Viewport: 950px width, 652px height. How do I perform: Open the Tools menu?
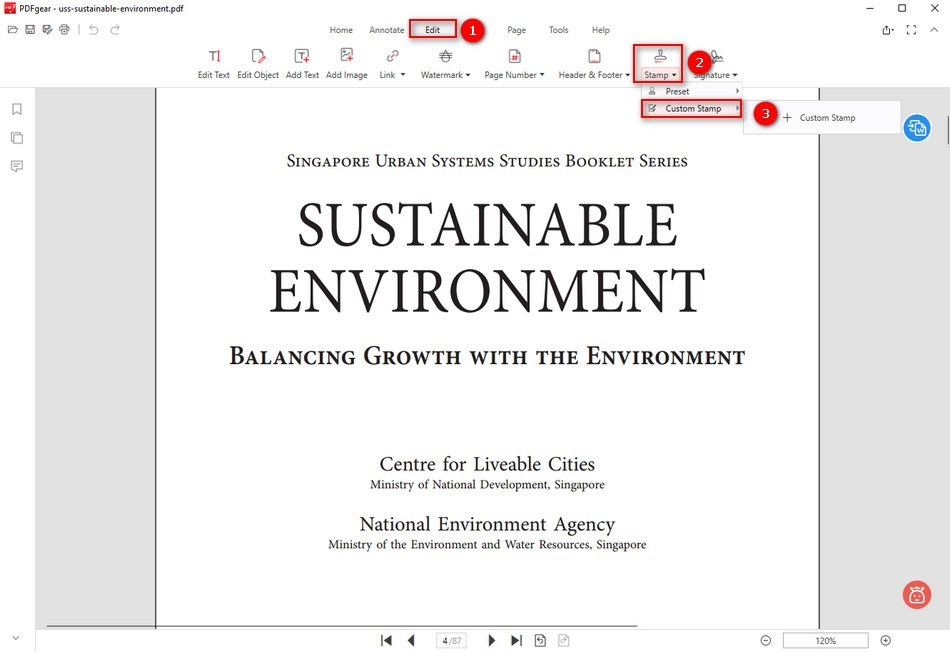pyautogui.click(x=558, y=30)
